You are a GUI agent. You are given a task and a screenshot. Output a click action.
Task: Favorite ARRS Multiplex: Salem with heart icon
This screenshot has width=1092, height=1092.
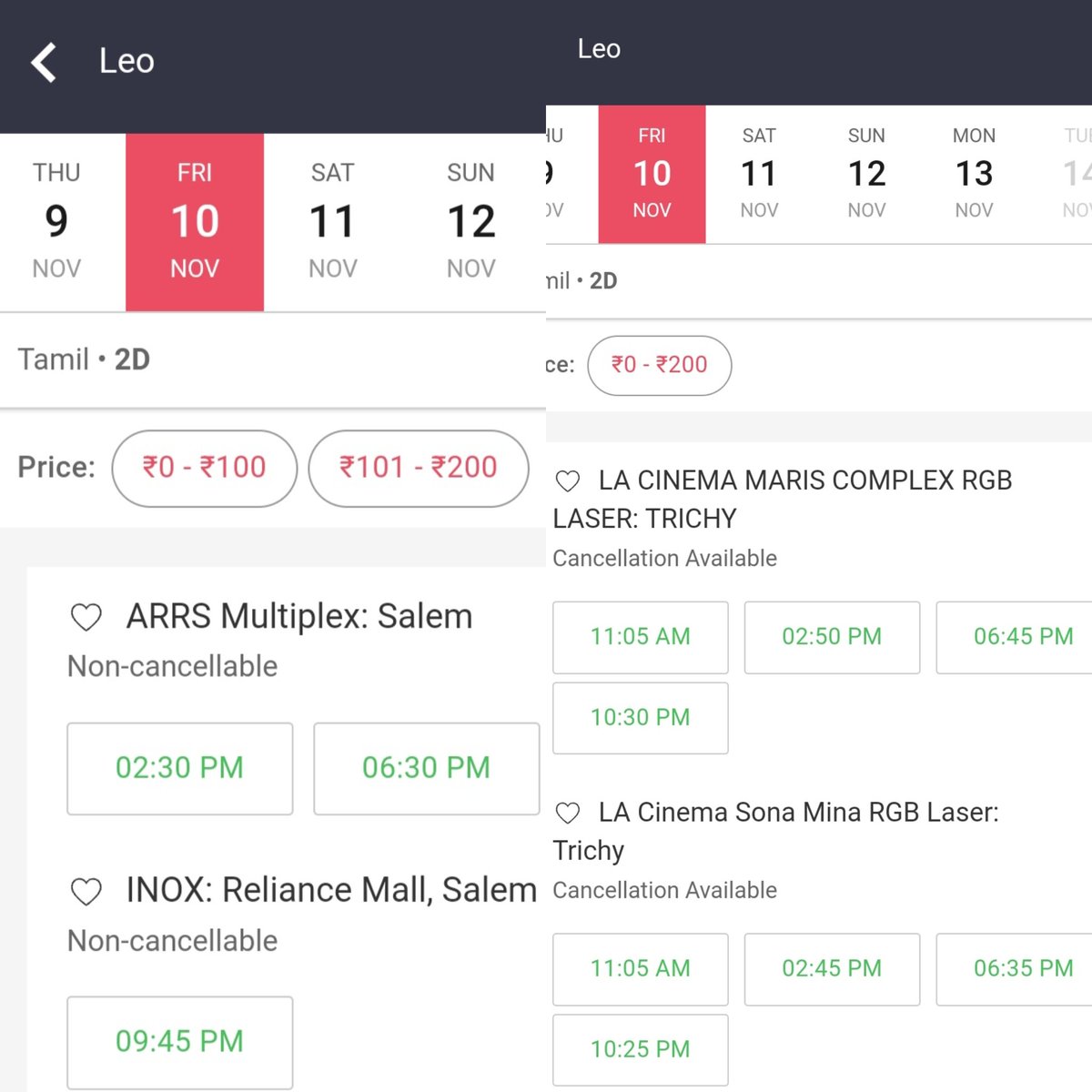[86, 618]
